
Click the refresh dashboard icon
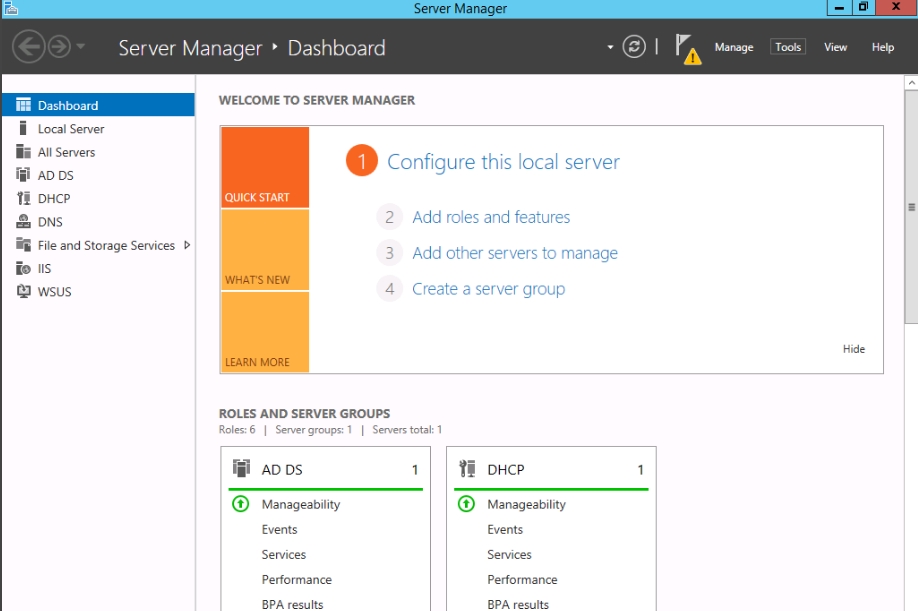click(x=634, y=46)
